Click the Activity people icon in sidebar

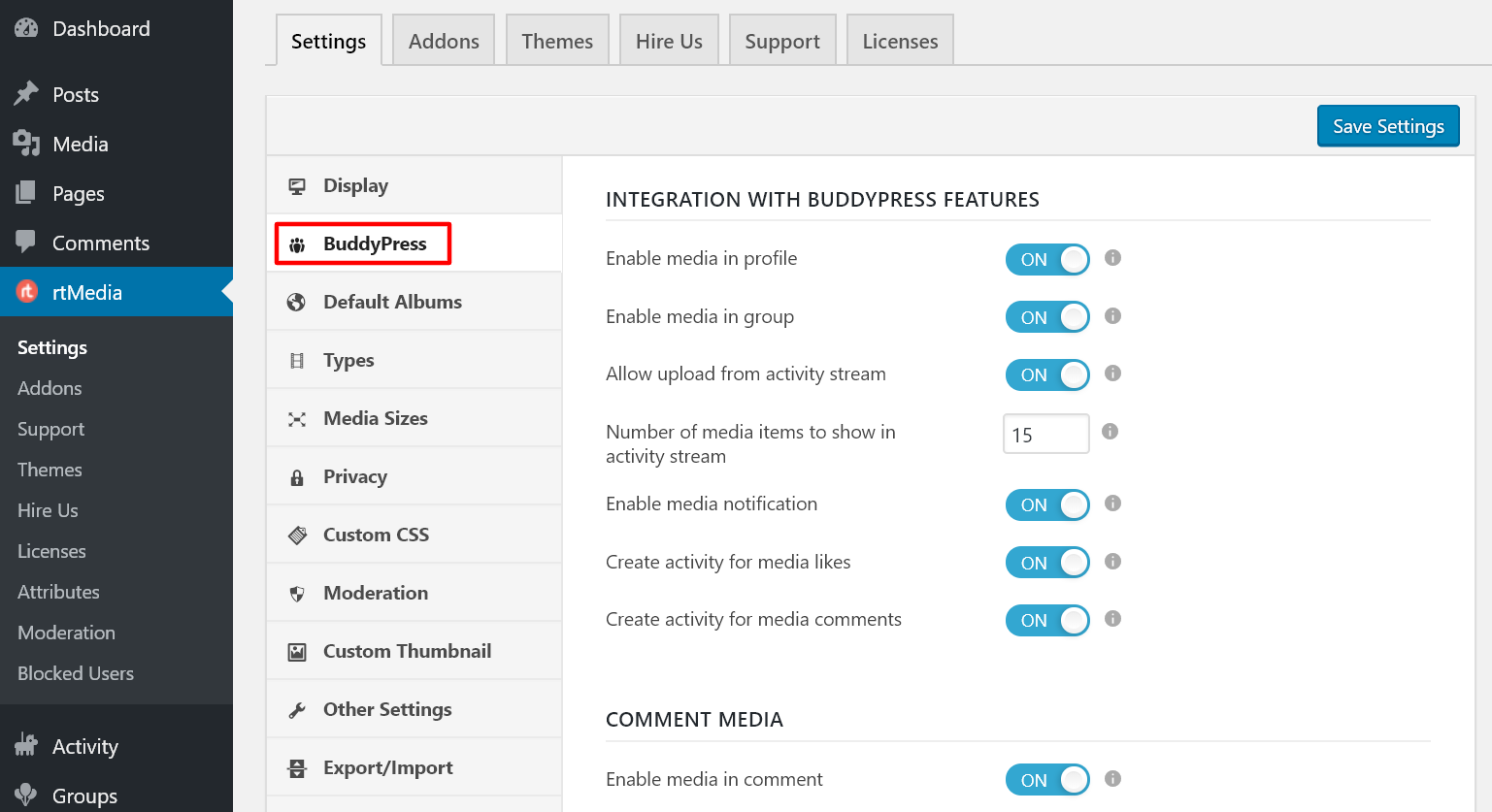tap(26, 744)
